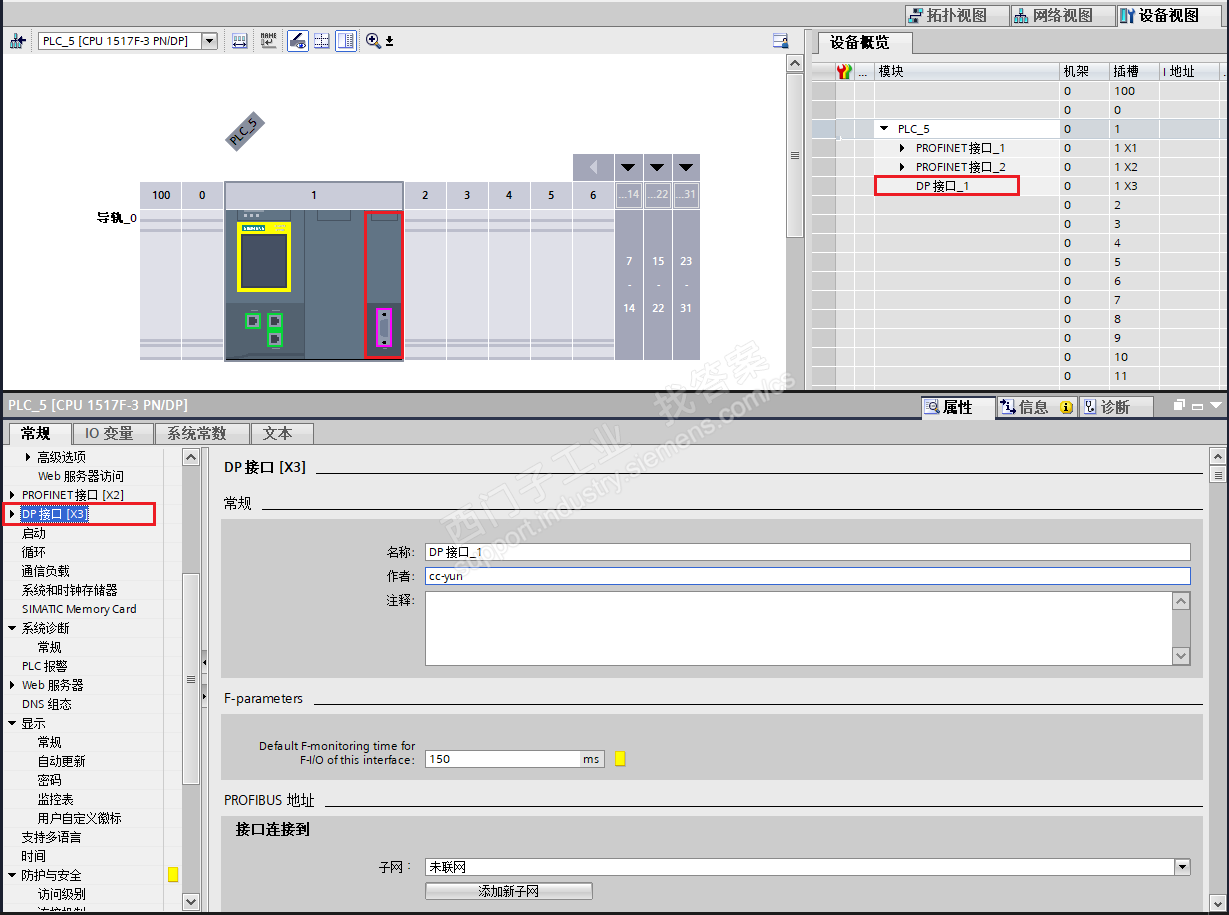This screenshot has height=915, width=1229.
Task: Expand the slots 7-14 group arrow
Action: [628, 167]
